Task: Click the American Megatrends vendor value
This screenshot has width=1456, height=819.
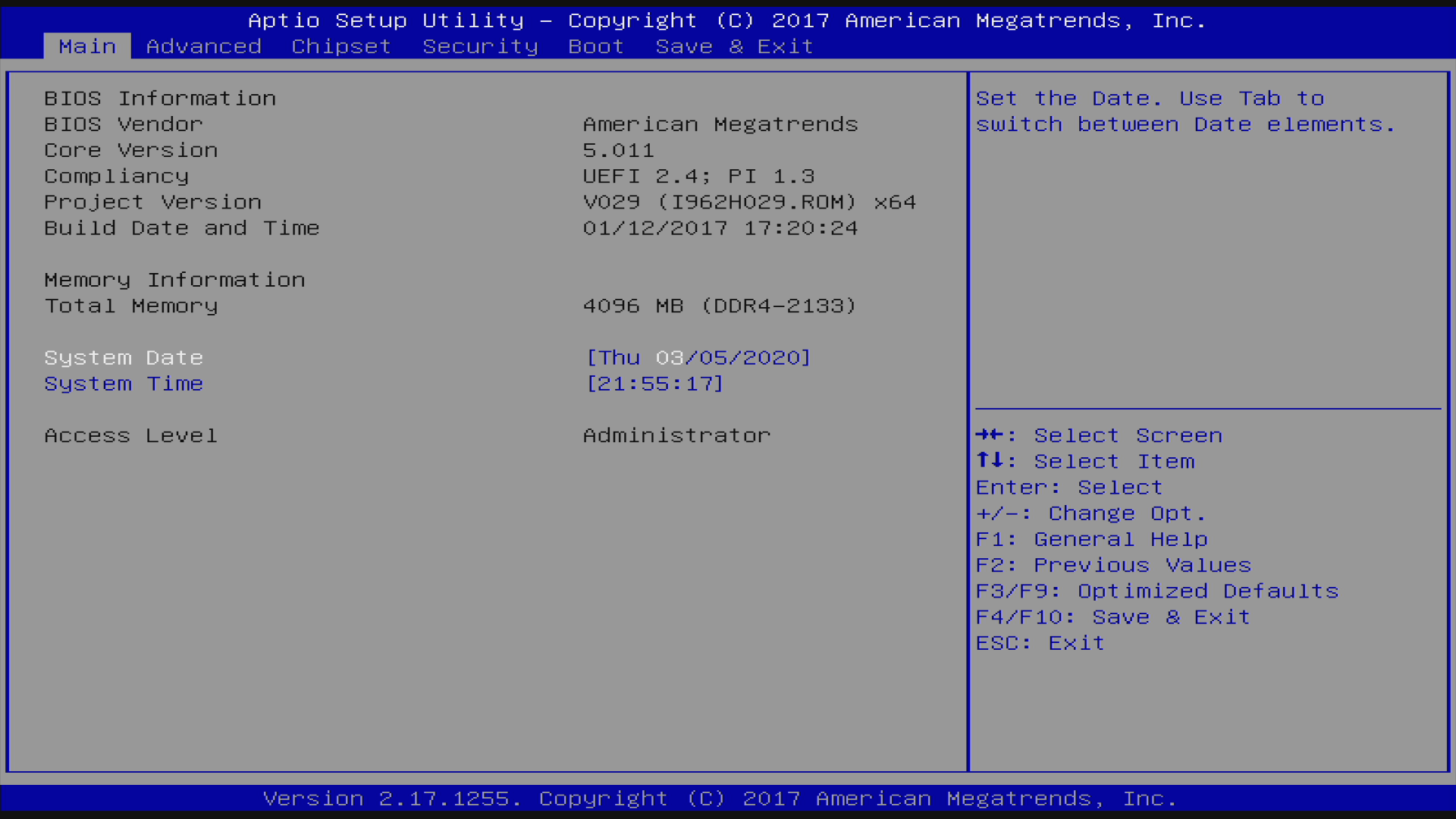Action: point(720,124)
